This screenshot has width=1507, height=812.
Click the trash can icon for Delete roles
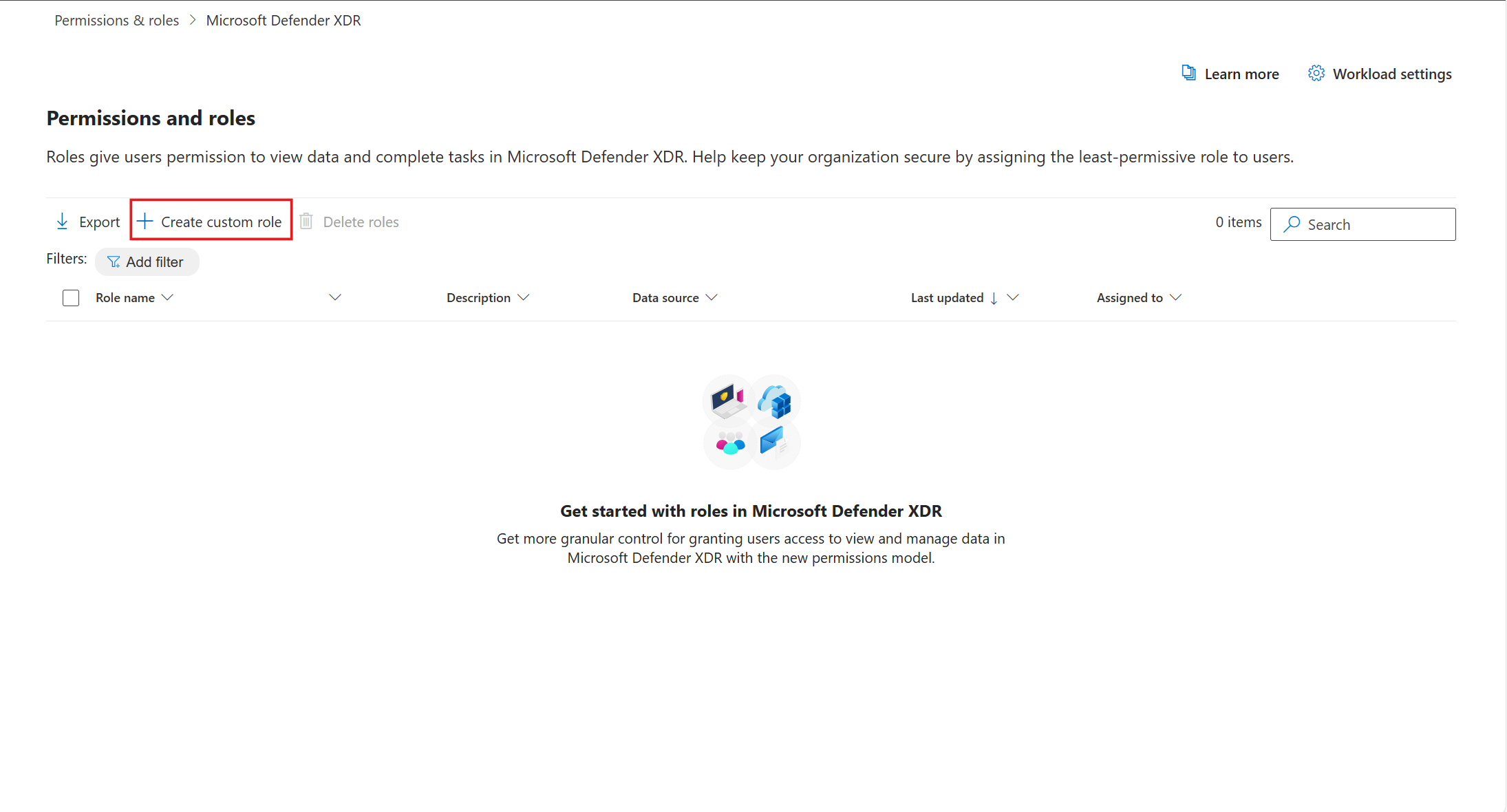click(x=306, y=222)
